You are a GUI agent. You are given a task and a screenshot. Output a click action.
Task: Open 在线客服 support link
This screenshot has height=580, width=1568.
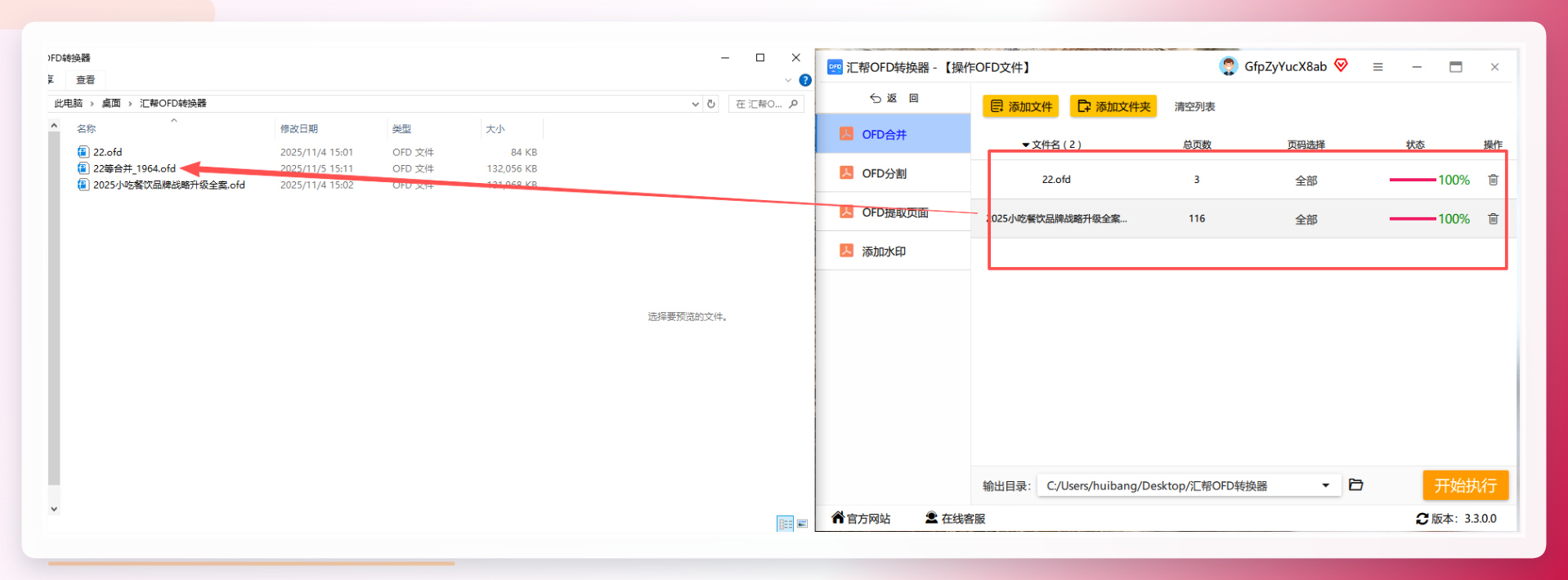tap(955, 518)
